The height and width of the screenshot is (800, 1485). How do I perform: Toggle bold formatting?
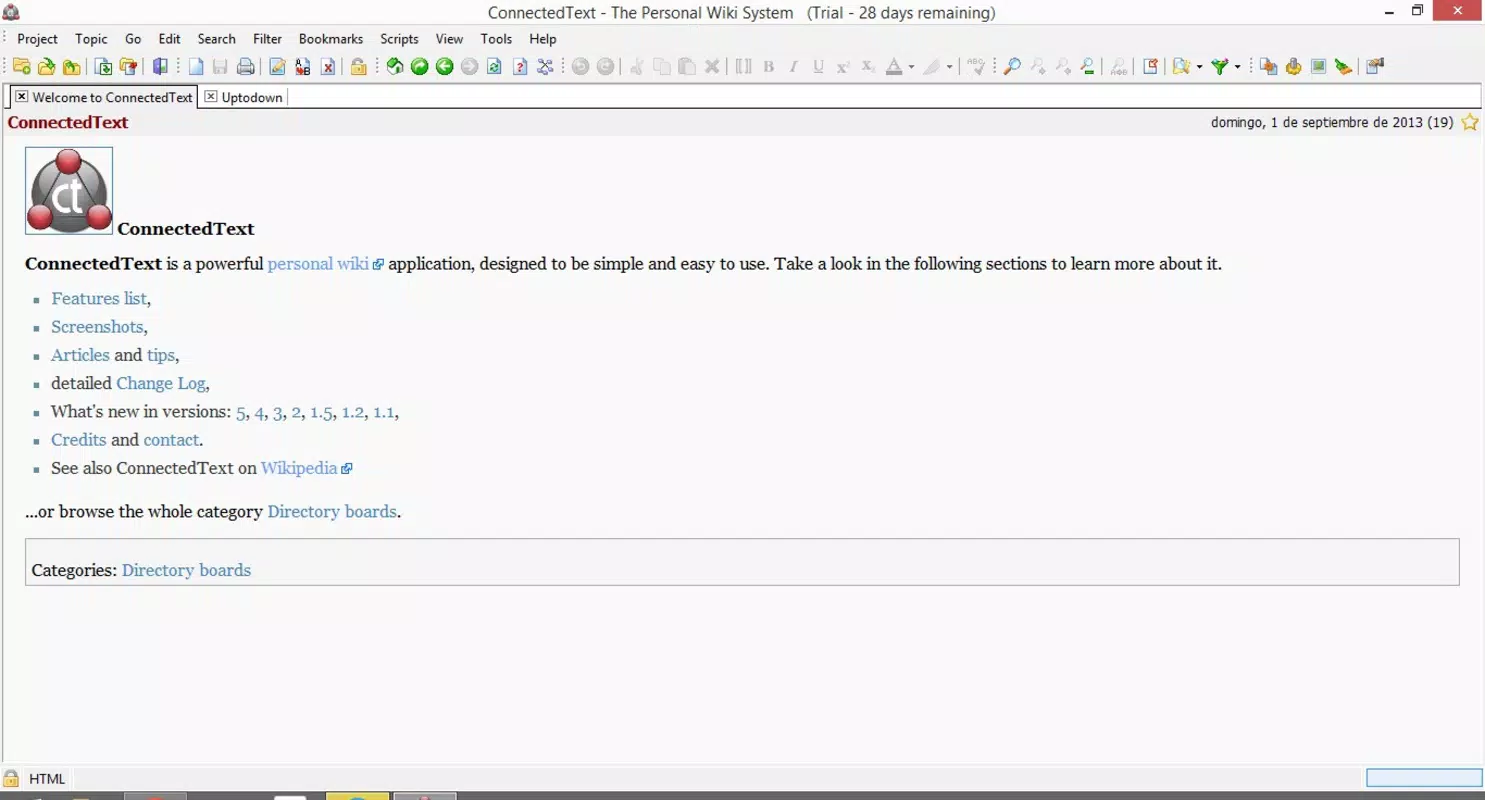[x=769, y=67]
